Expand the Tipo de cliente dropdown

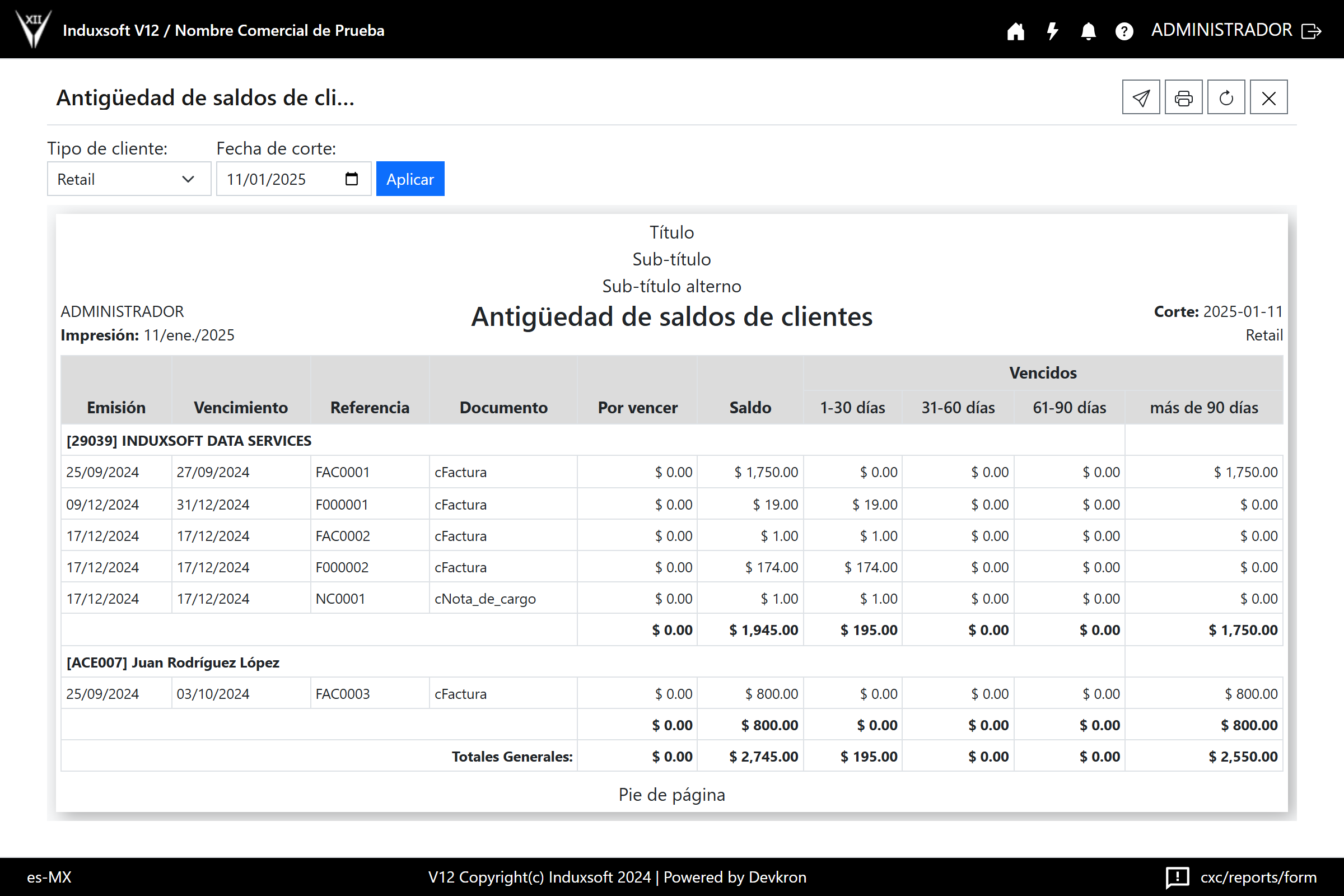pos(129,179)
